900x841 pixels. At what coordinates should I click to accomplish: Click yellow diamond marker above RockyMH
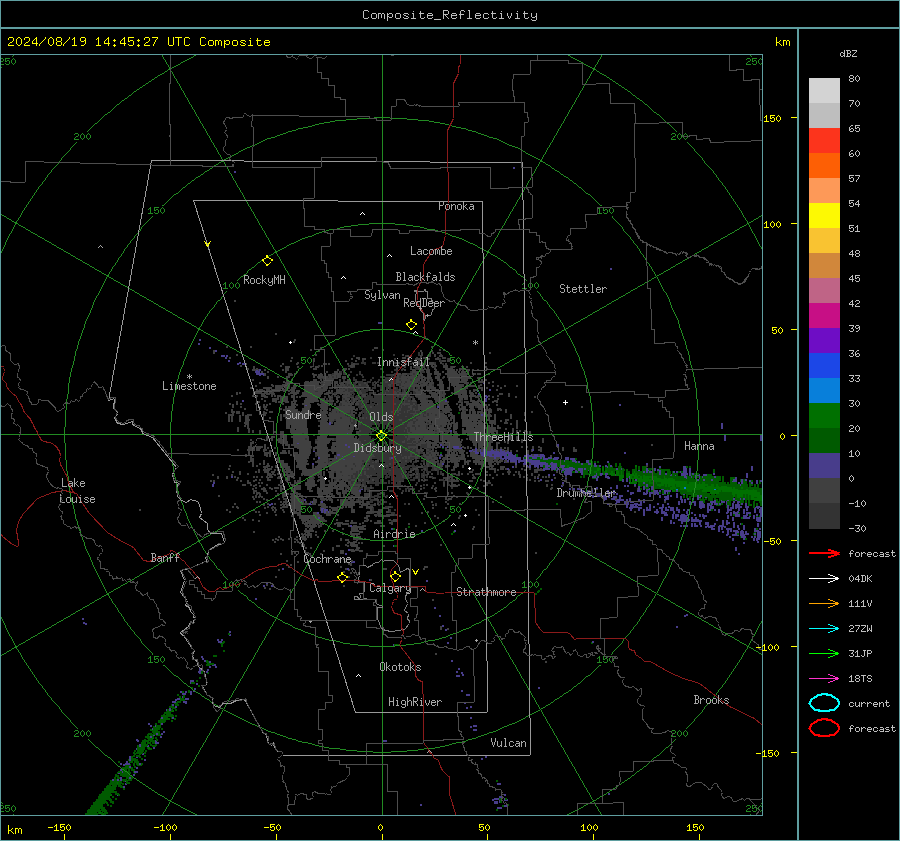[267, 261]
